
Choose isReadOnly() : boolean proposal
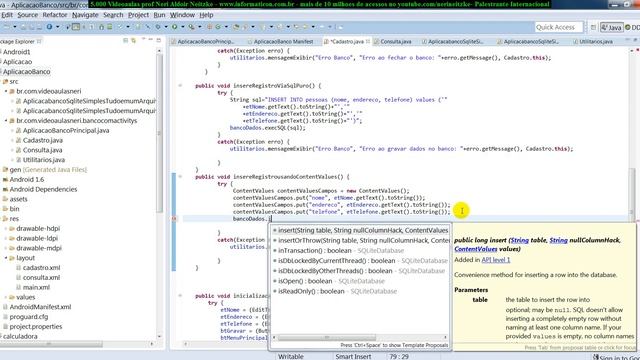pyautogui.click(x=360, y=291)
